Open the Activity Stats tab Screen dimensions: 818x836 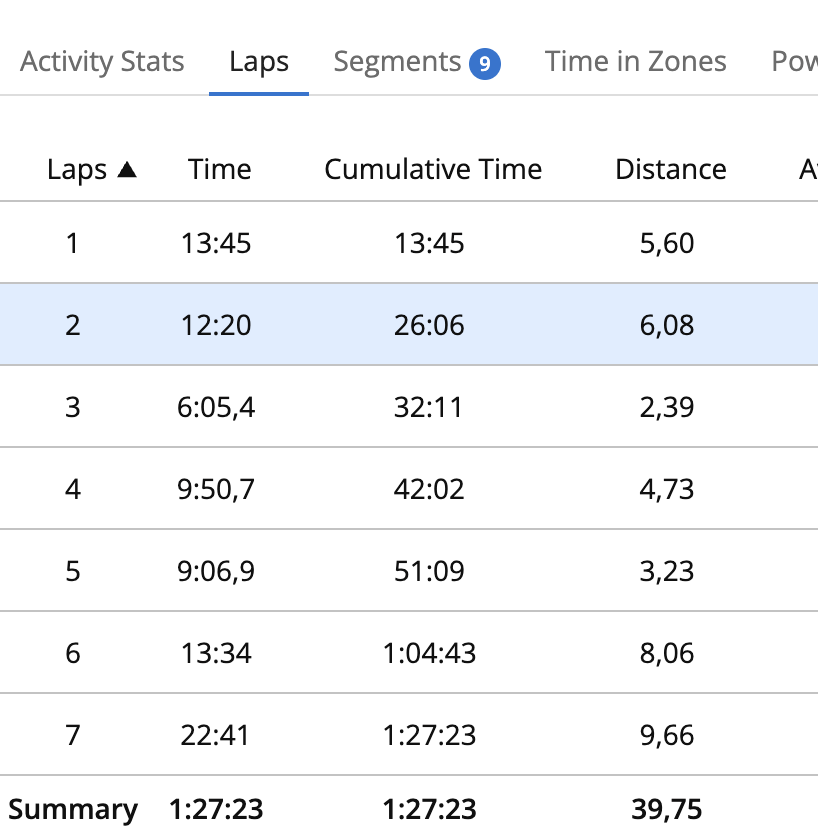click(102, 62)
